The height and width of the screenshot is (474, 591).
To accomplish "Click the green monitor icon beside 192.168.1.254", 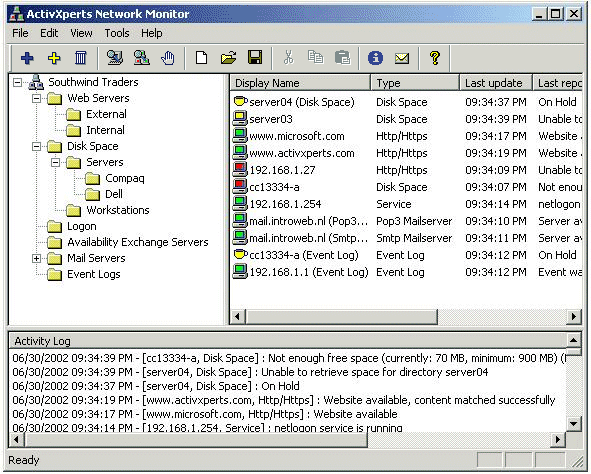I will 240,203.
